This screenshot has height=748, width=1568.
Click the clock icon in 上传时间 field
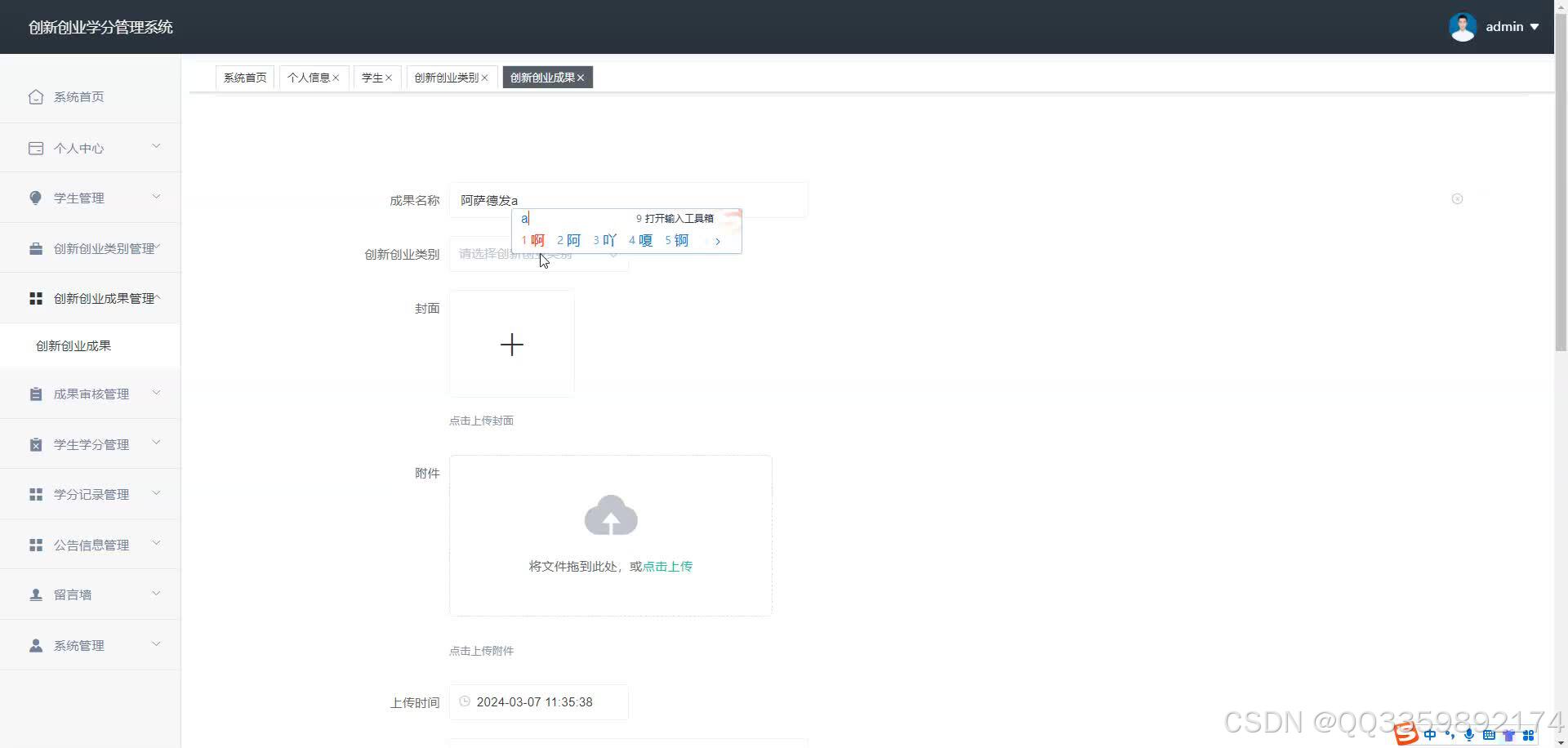(465, 701)
